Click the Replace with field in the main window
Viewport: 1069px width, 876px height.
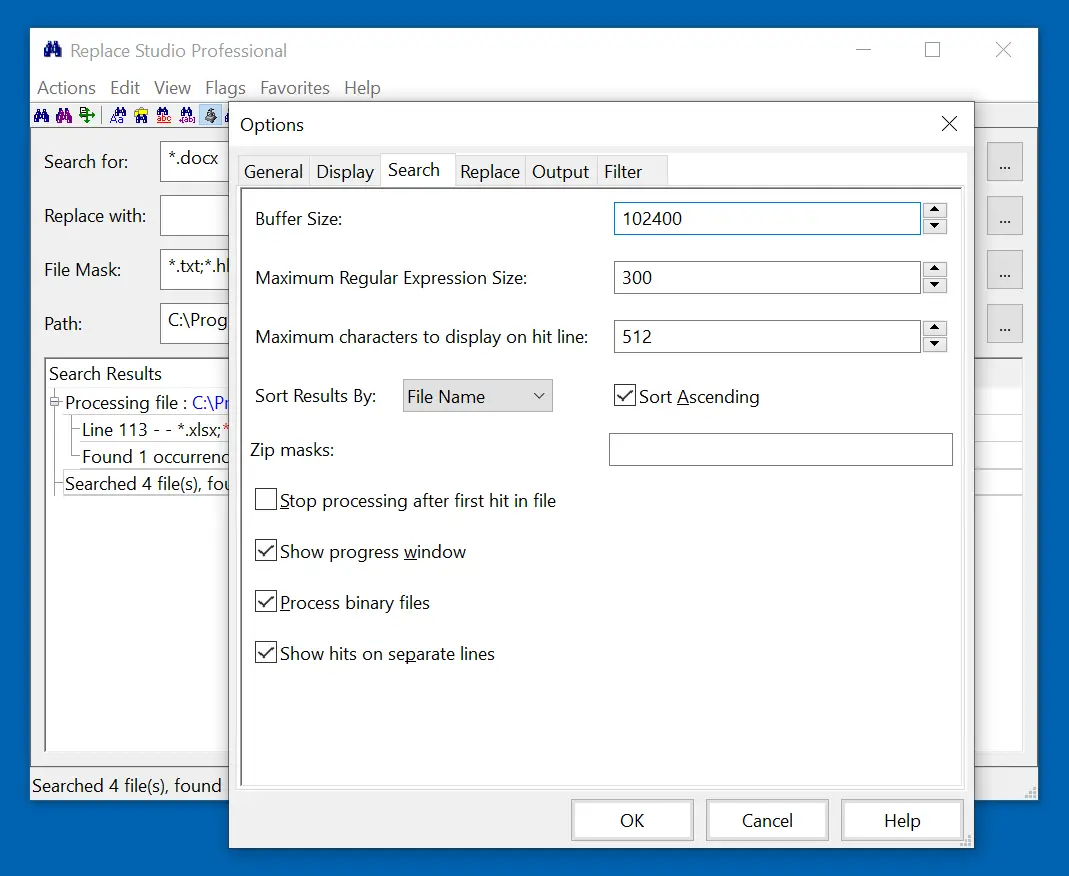(195, 215)
